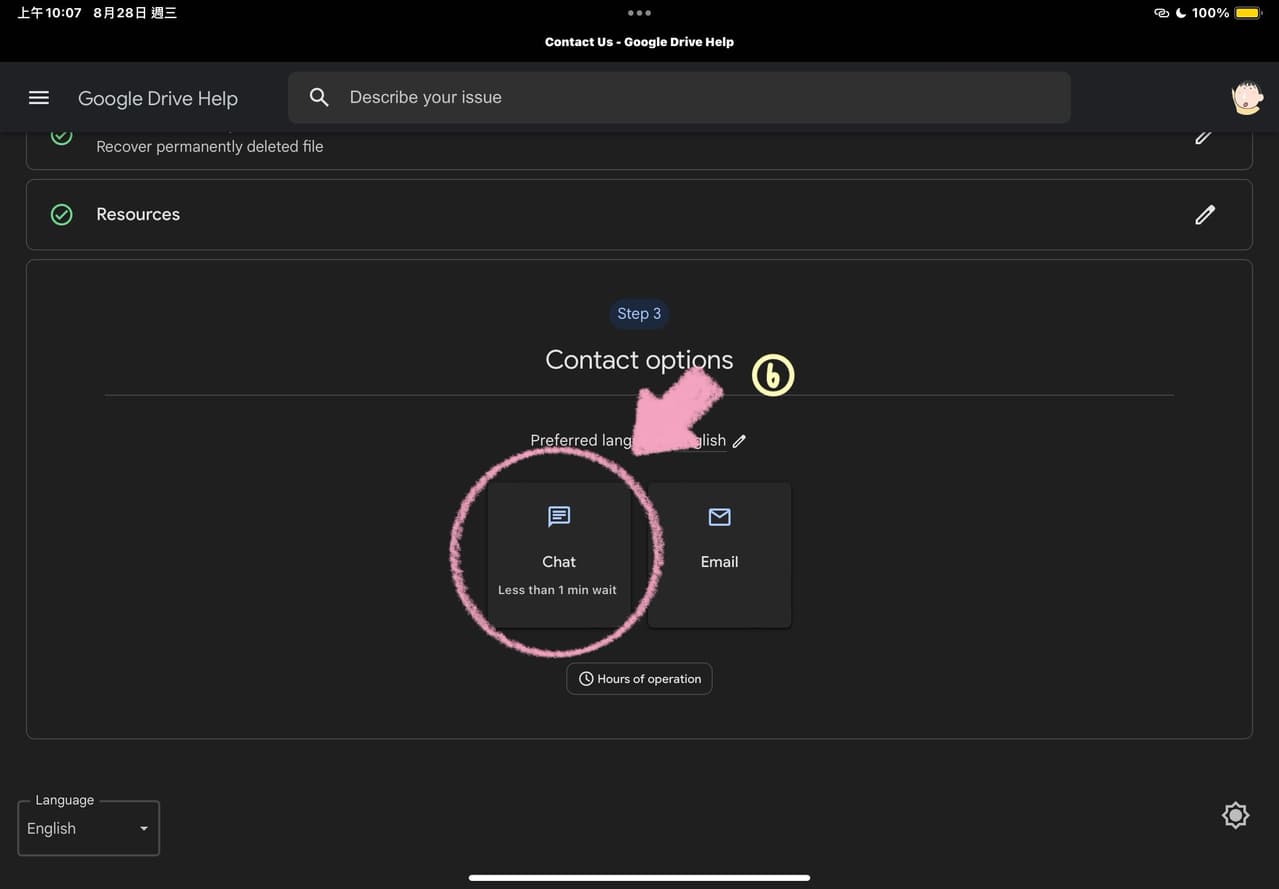Click the Email envelope icon
The height and width of the screenshot is (889, 1279).
pyautogui.click(x=719, y=516)
